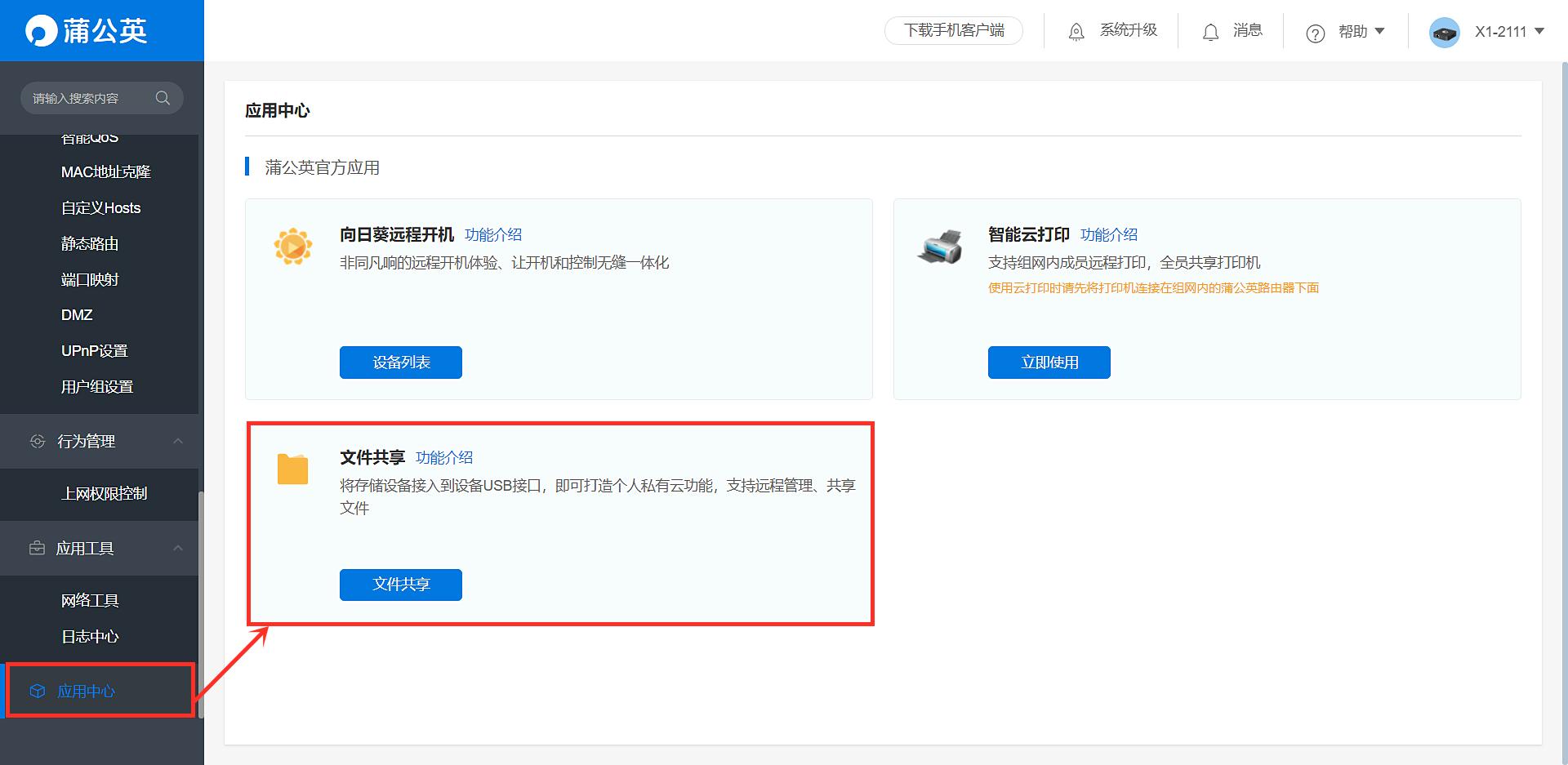Open 功能介绍 link for 向日葵远程开机
Screen dimensions: 1568x765
[x=493, y=235]
